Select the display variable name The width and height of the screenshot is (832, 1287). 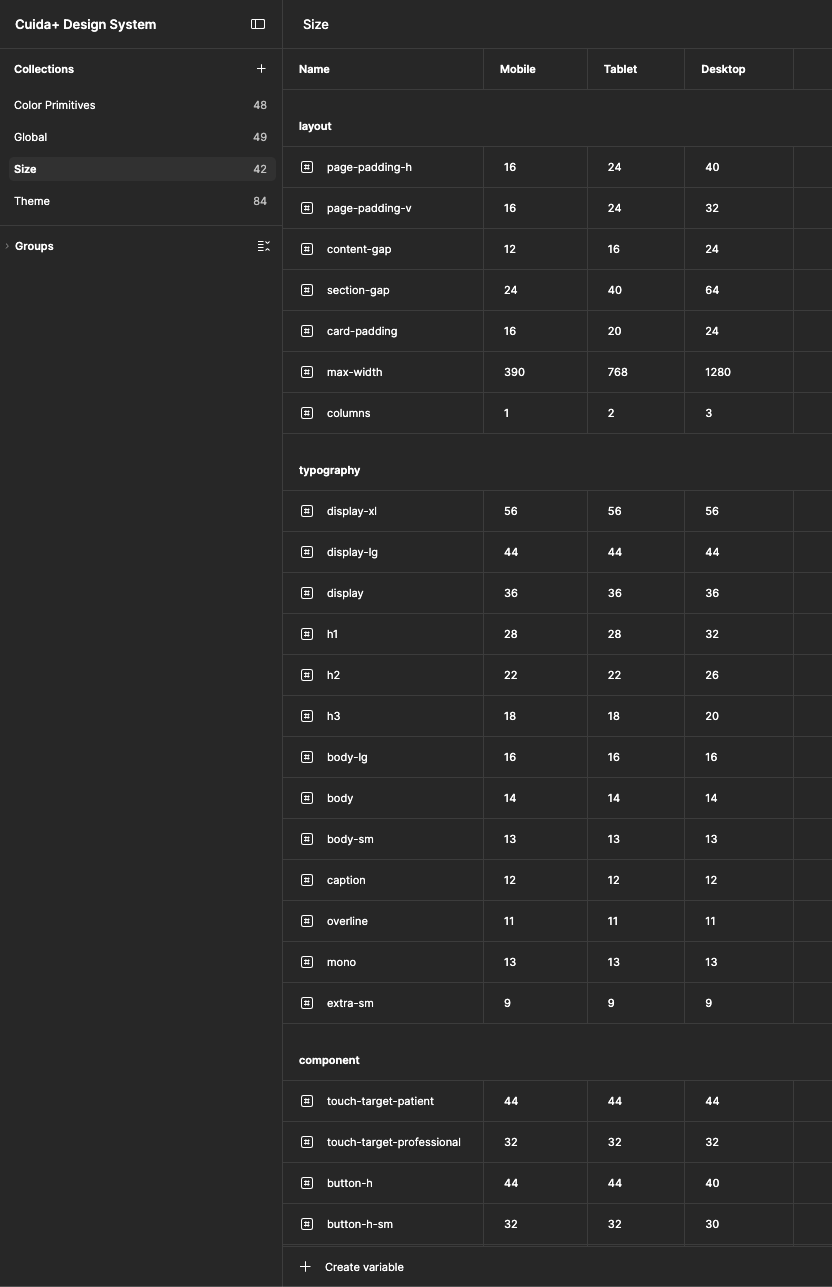pyautogui.click(x=345, y=593)
